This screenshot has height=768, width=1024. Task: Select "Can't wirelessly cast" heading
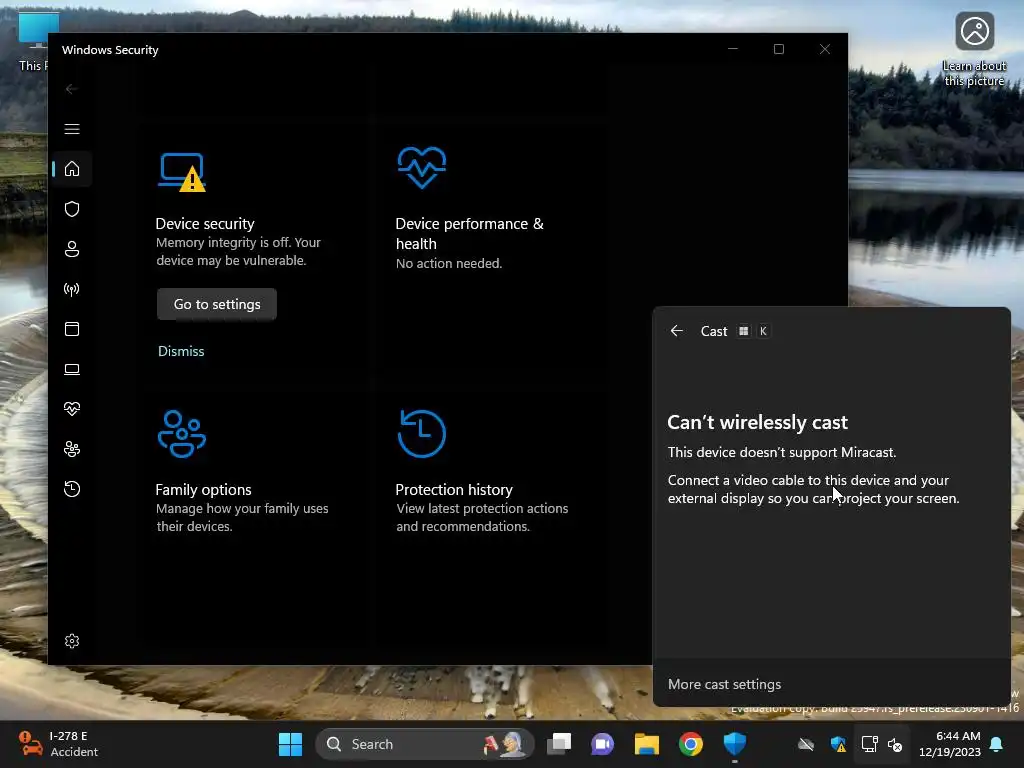pyautogui.click(x=758, y=422)
